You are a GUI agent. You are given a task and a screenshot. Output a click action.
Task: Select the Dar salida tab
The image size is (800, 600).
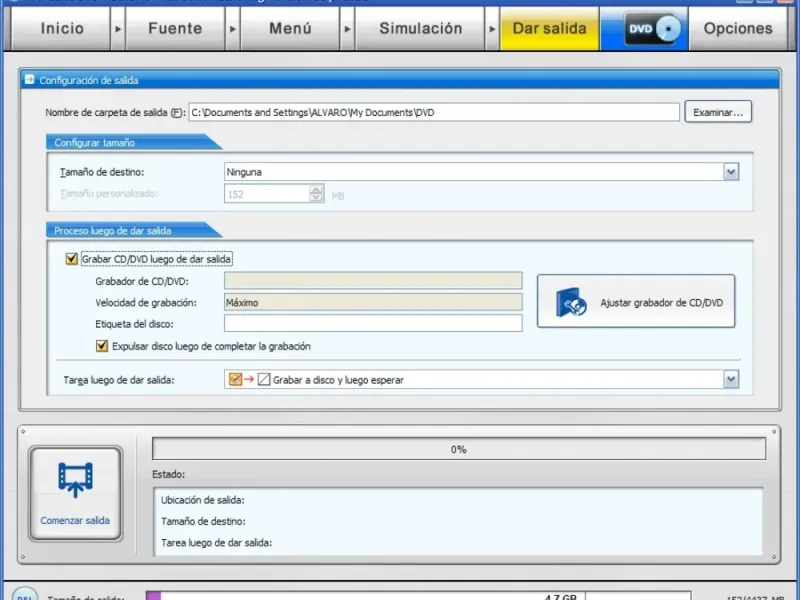(549, 29)
